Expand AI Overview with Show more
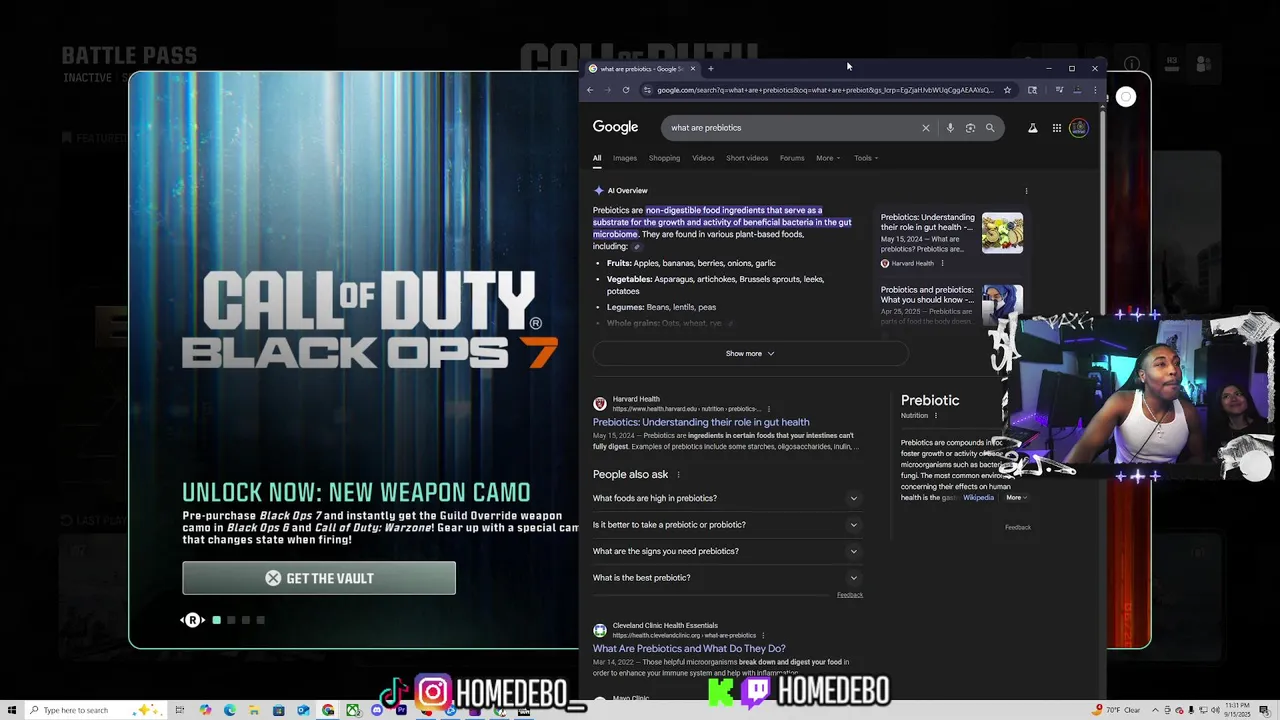The width and height of the screenshot is (1280, 720). click(750, 353)
